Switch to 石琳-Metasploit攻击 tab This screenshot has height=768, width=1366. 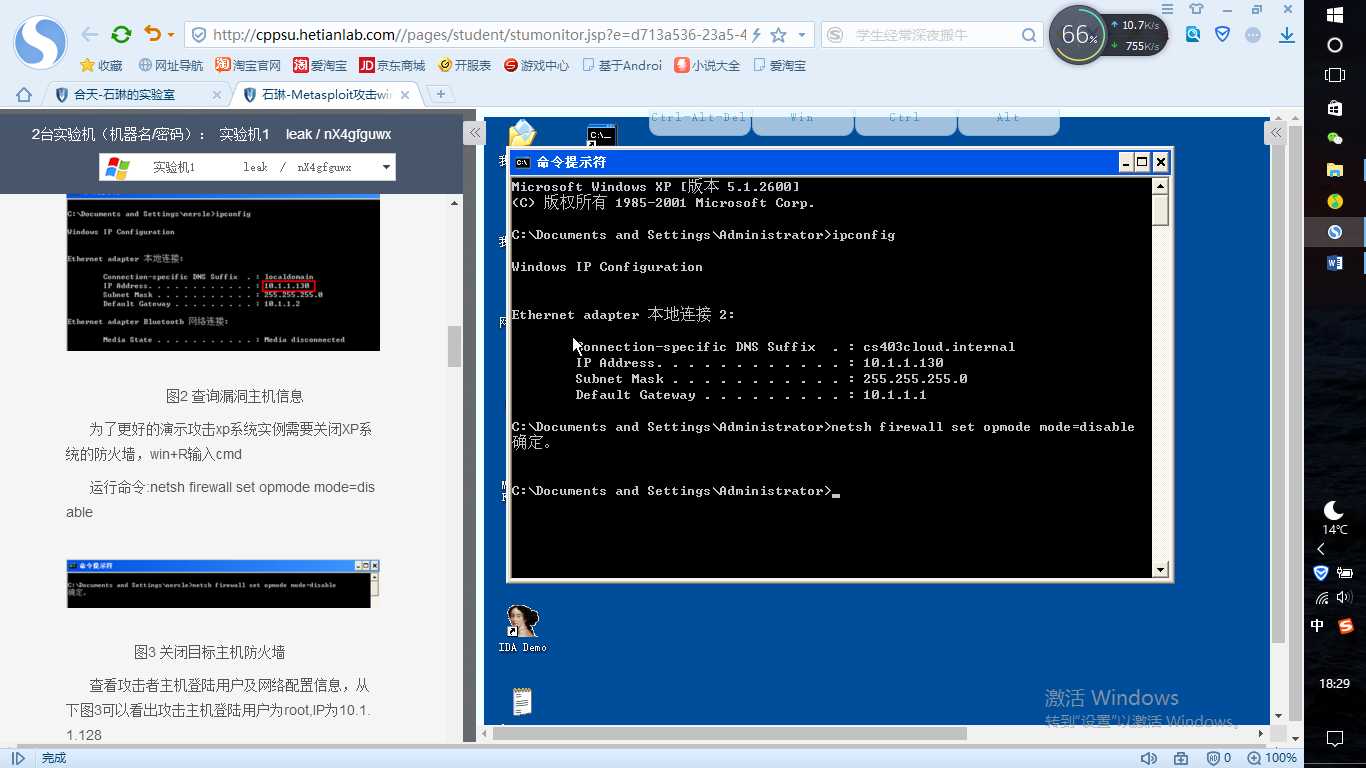324,94
